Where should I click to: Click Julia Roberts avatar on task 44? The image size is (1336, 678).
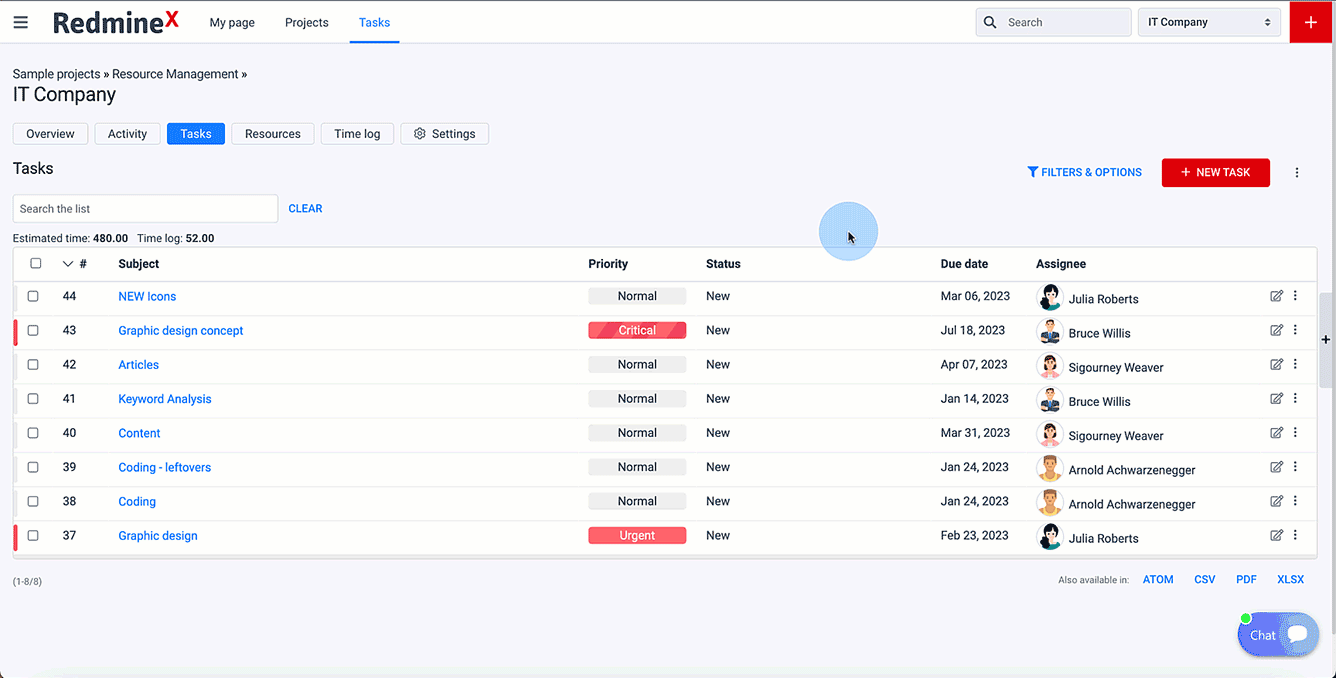pos(1049,298)
